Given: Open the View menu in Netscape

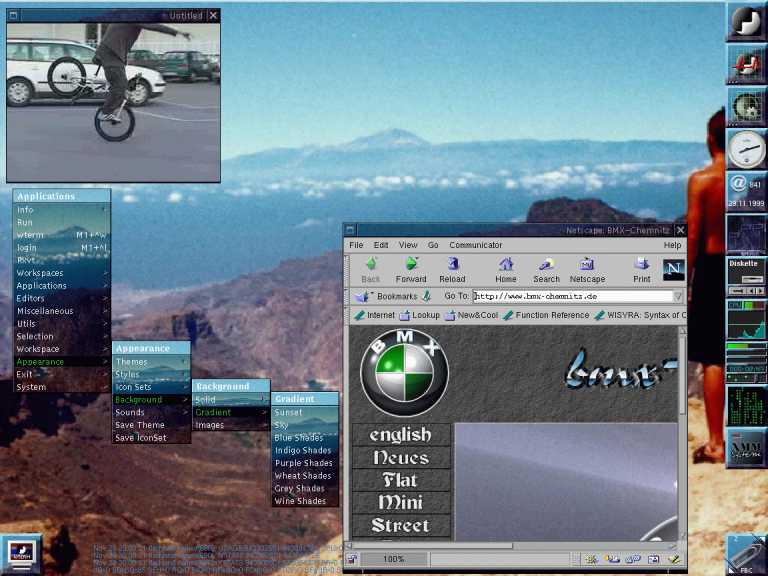Looking at the screenshot, I should click(x=408, y=245).
